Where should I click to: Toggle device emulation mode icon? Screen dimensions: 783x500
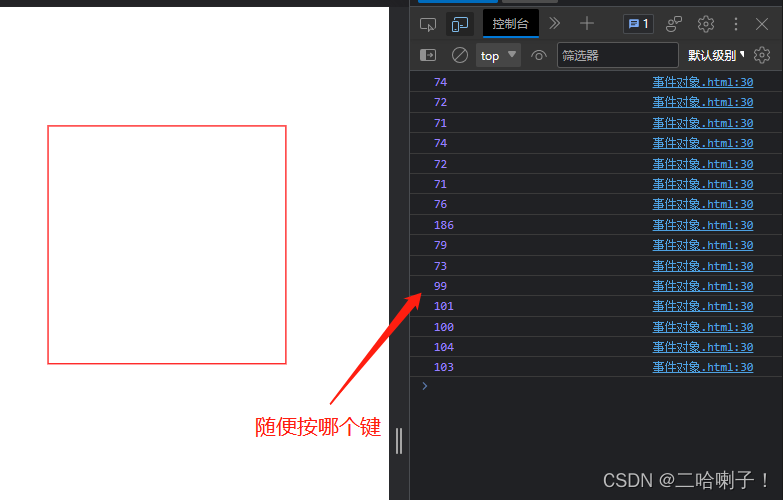tap(459, 24)
